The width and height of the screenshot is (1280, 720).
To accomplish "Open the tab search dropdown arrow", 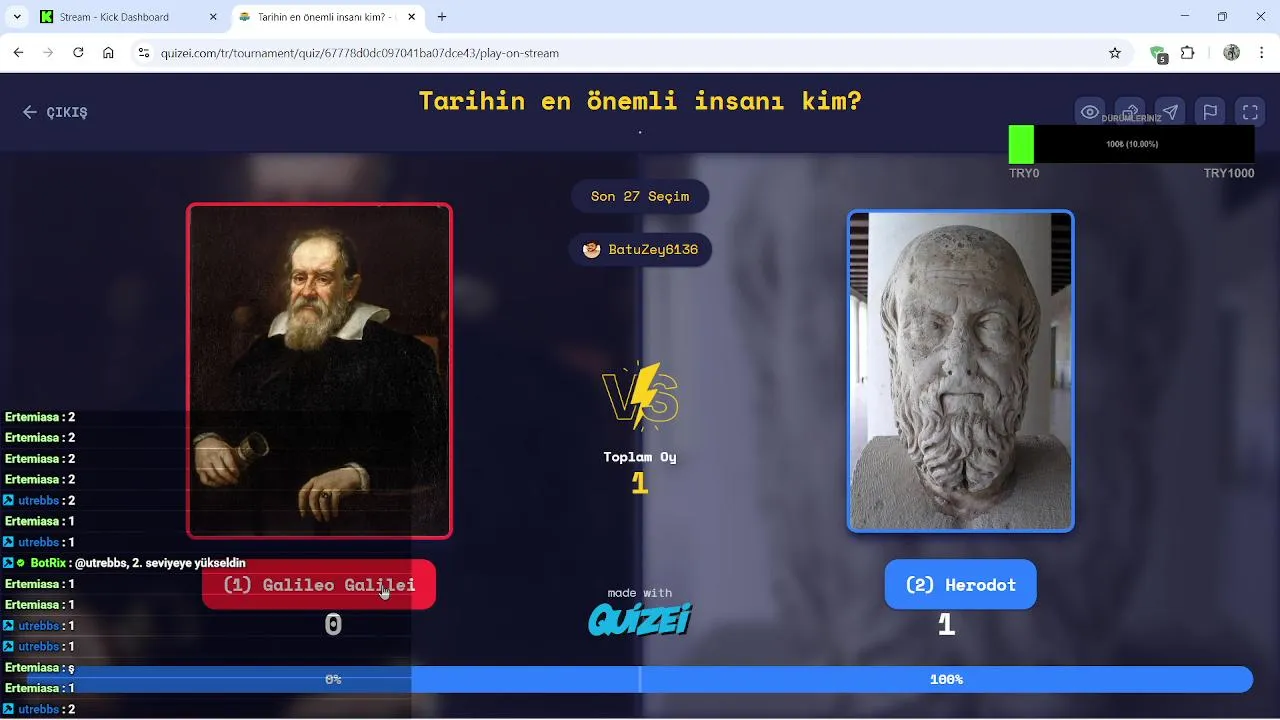I will point(16,17).
